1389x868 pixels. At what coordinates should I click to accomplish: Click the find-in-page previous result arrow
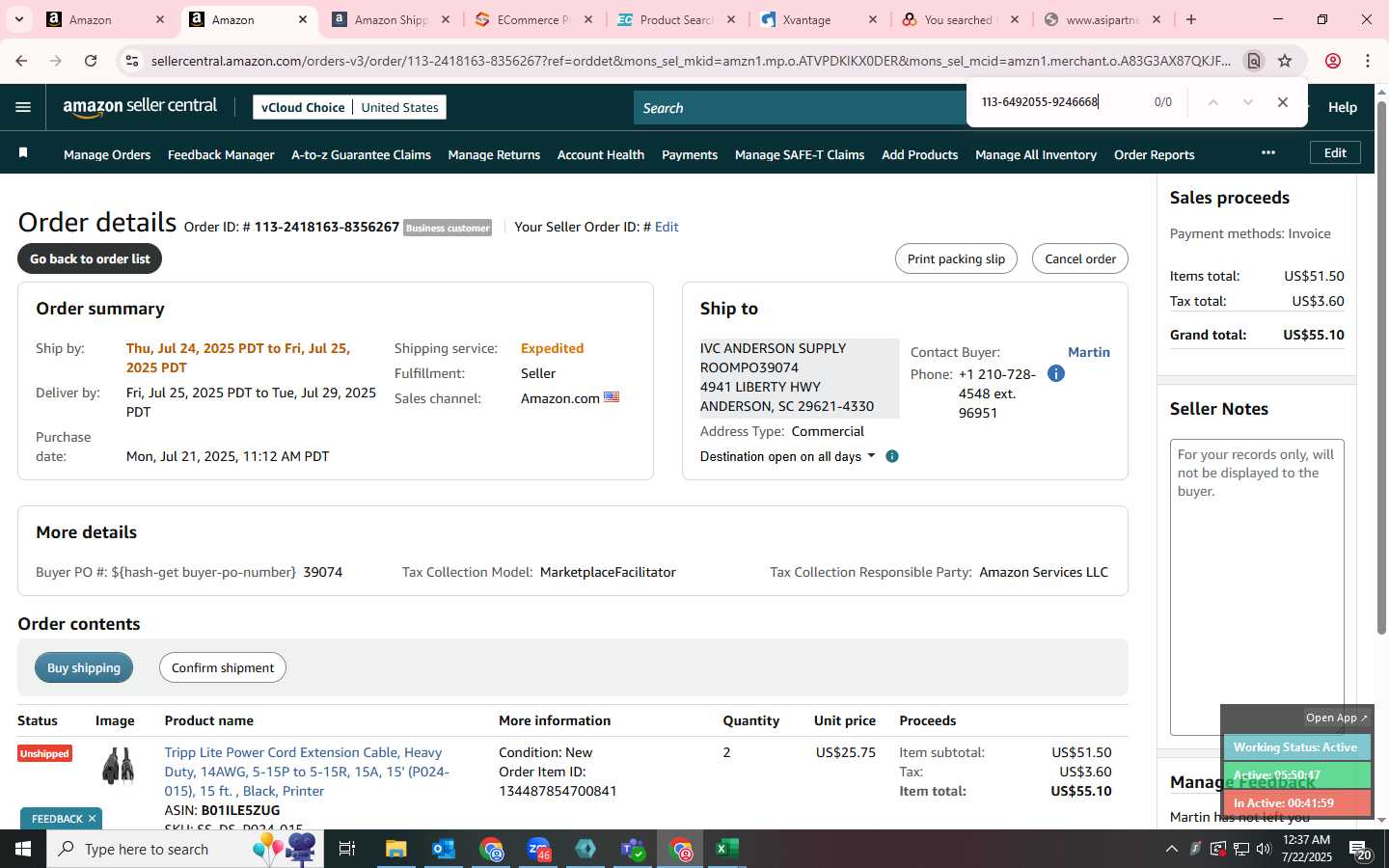[1213, 102]
